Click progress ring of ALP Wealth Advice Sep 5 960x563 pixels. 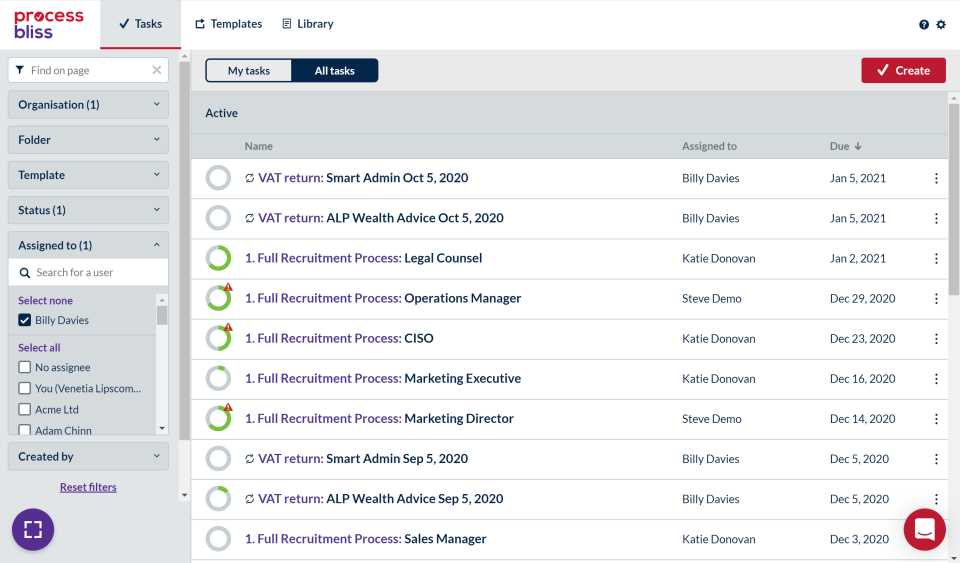218,499
